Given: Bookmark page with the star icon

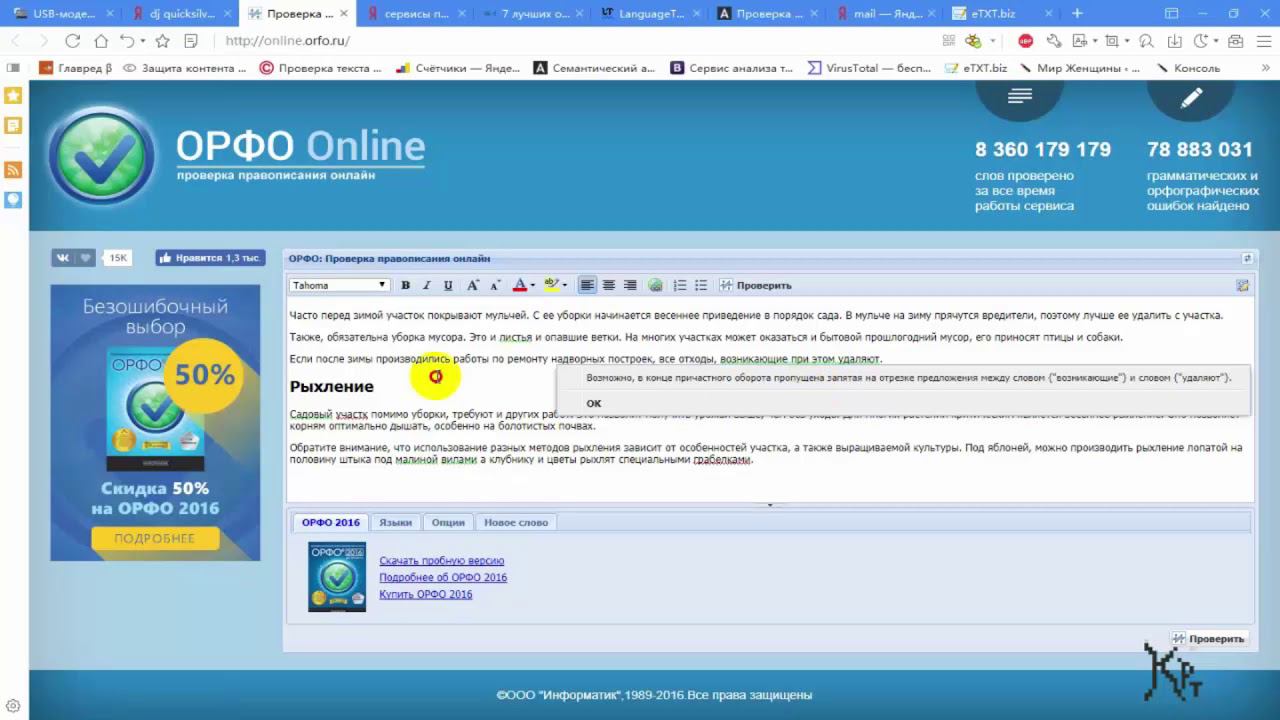Looking at the screenshot, I should coord(162,41).
